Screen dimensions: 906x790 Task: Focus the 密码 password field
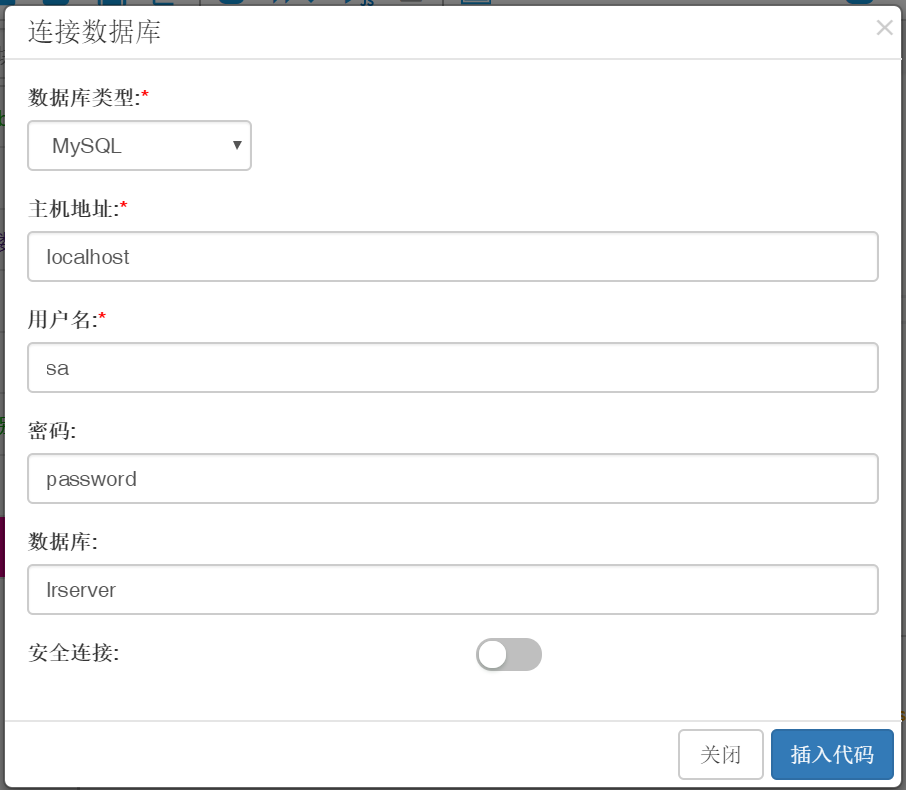pos(452,479)
